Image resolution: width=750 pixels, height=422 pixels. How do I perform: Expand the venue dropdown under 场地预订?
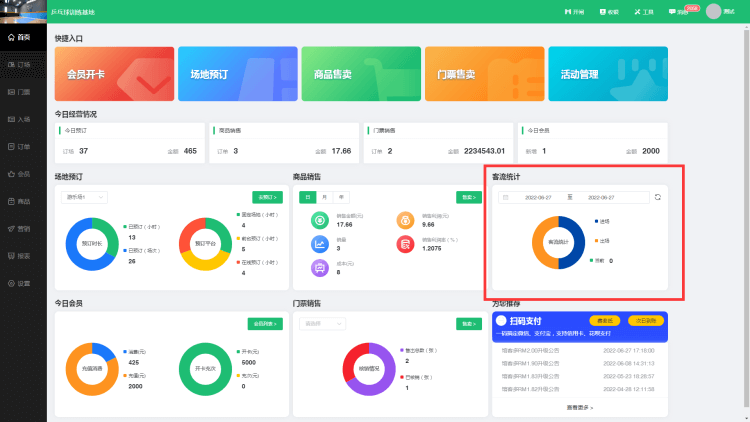pyautogui.click(x=85, y=197)
